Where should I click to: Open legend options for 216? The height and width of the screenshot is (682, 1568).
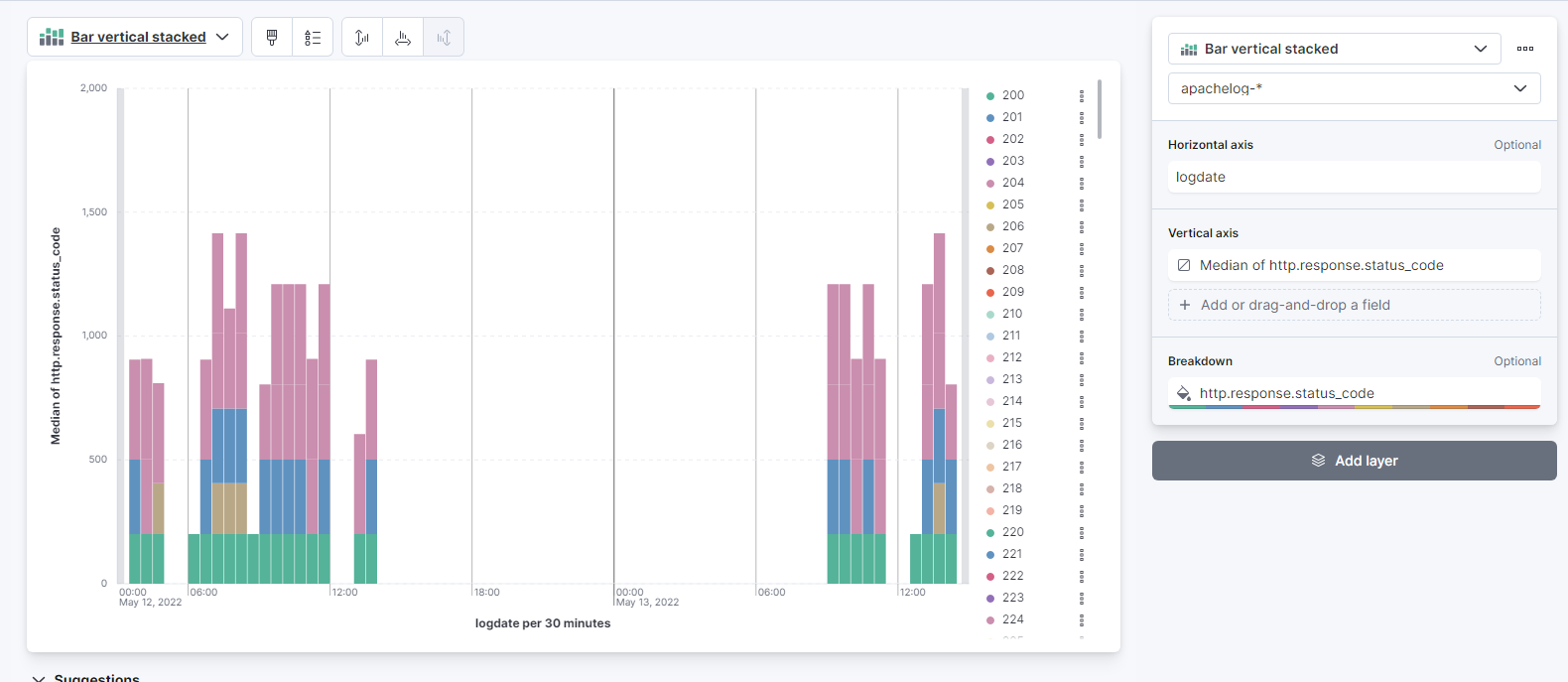point(1082,446)
